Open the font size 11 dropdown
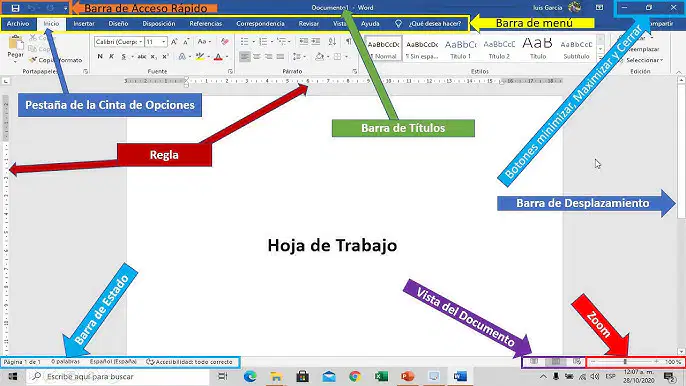 (164, 42)
